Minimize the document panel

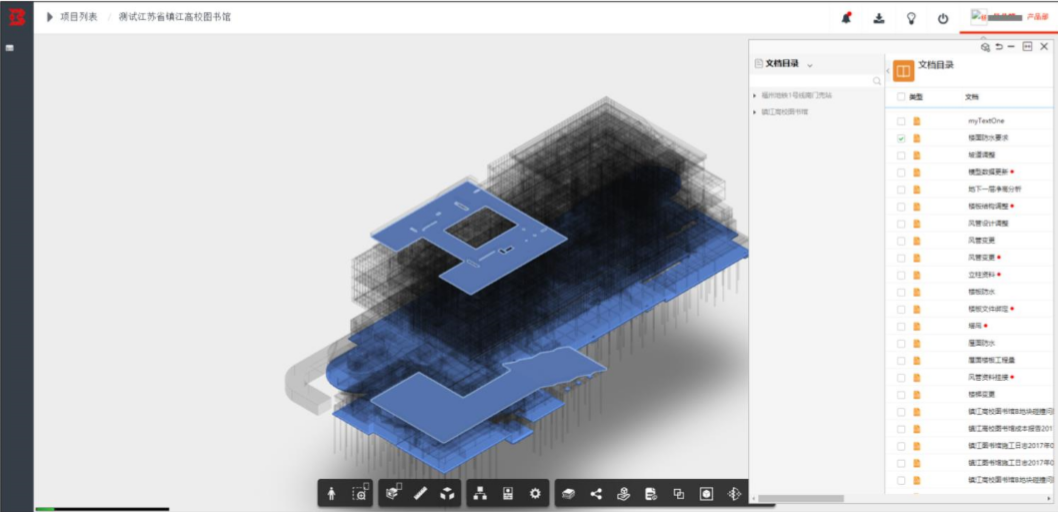[x=1011, y=47]
